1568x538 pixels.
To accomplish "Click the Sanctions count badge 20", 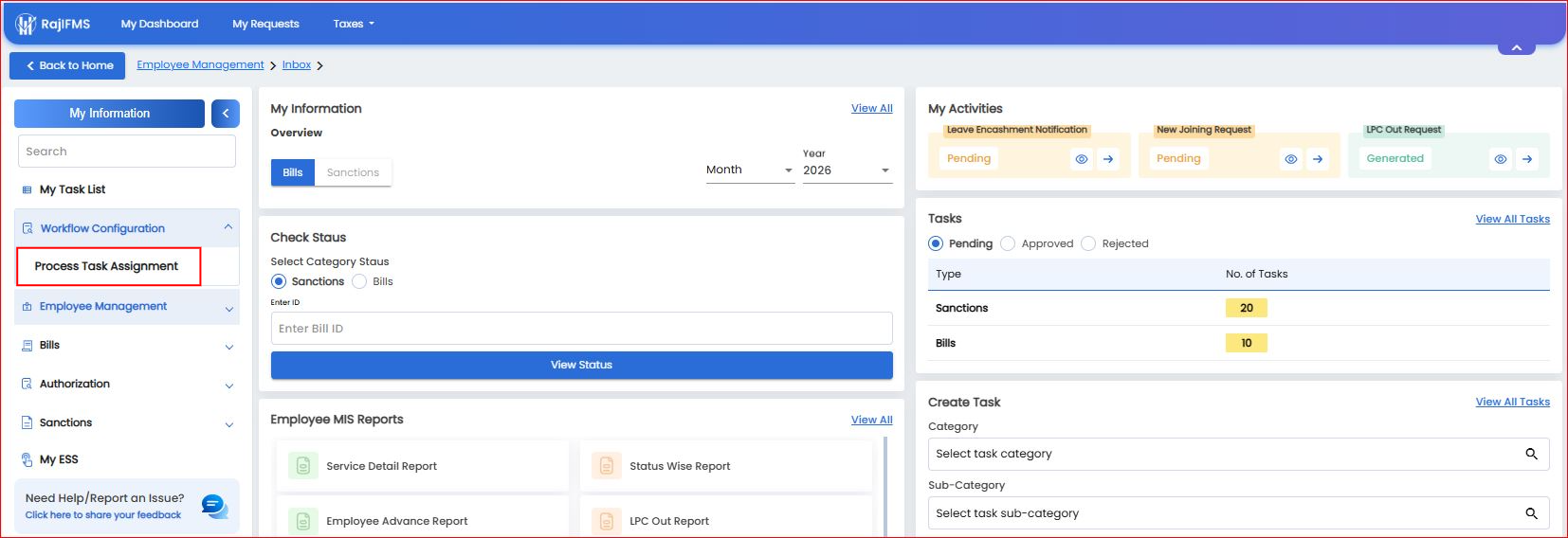I will (x=1247, y=308).
